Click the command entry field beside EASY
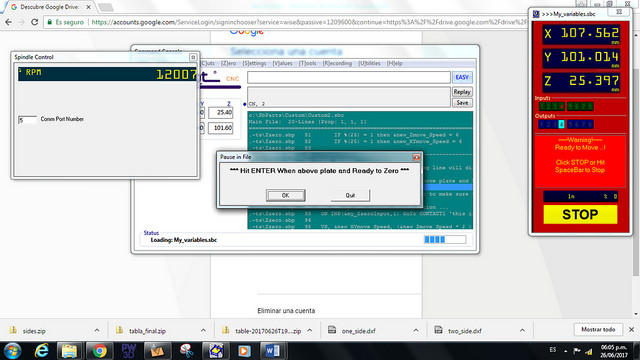 [x=349, y=77]
